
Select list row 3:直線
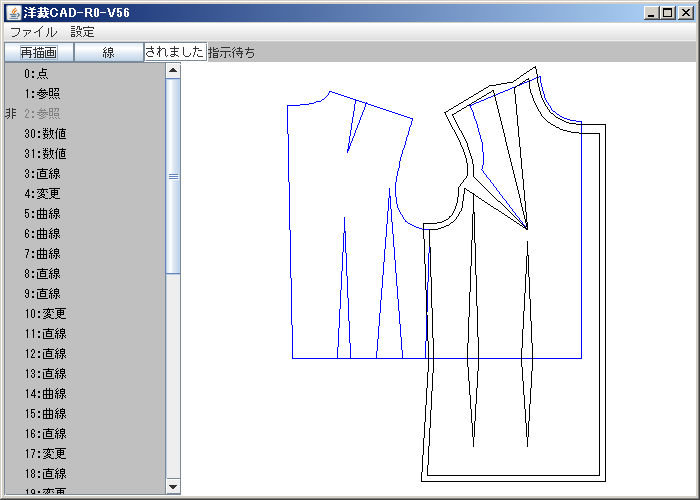click(85, 174)
